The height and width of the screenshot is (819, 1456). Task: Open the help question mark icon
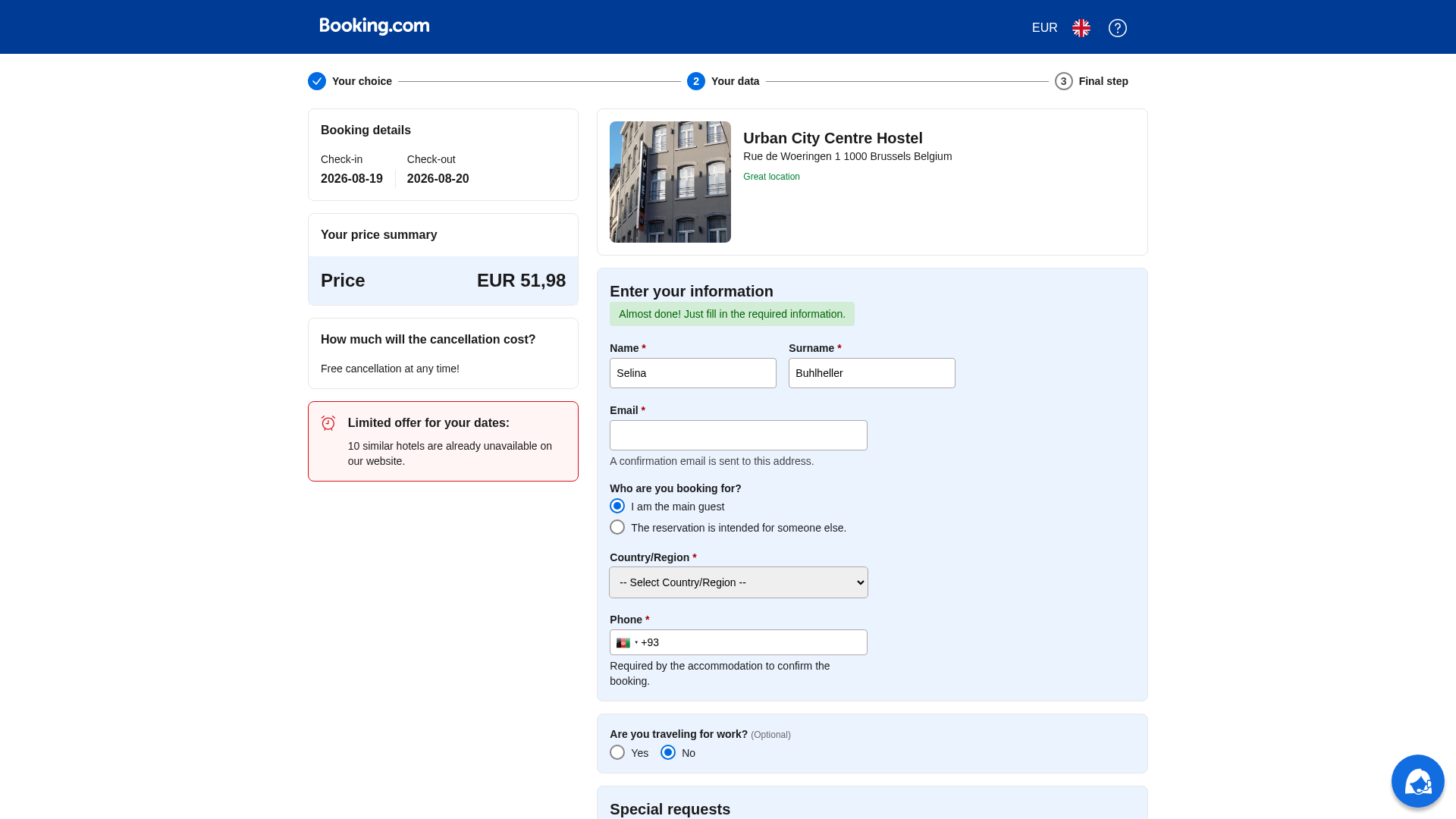(x=1118, y=28)
